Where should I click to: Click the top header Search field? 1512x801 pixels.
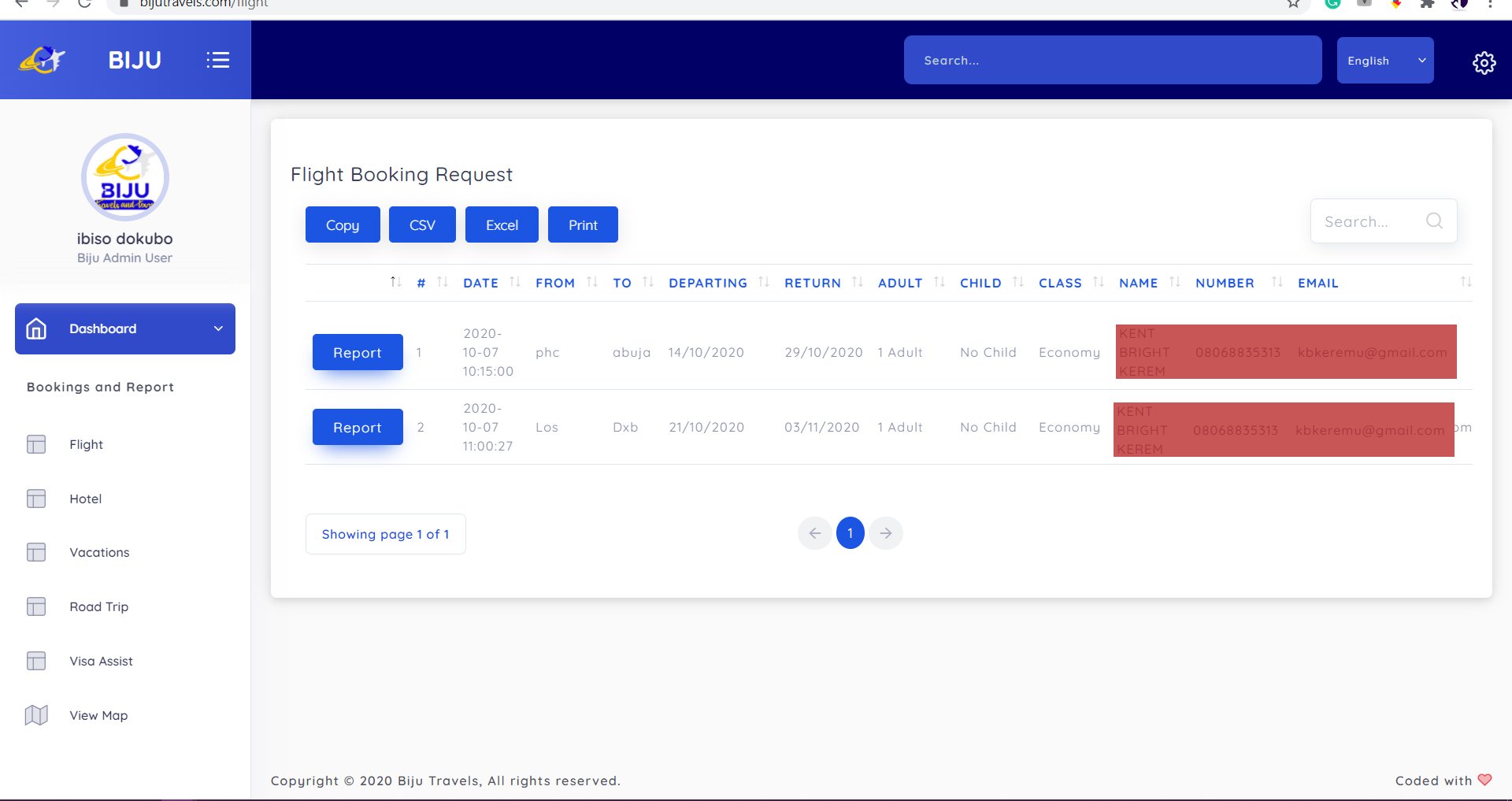1112,60
